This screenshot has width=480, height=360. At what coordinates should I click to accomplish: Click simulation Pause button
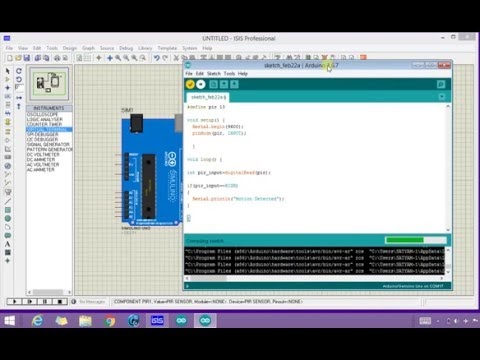45,302
